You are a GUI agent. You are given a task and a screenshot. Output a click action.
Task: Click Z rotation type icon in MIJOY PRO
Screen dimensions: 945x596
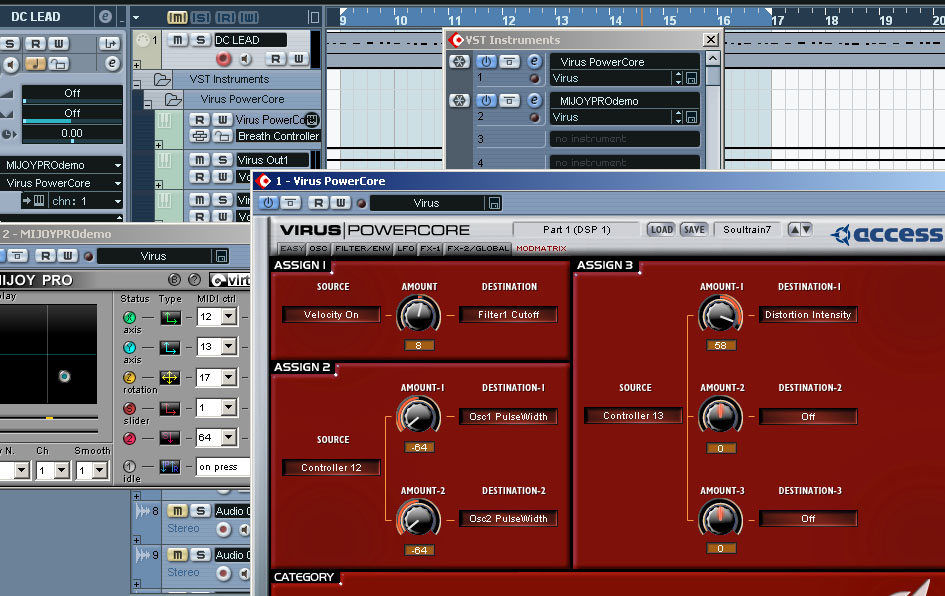click(170, 377)
